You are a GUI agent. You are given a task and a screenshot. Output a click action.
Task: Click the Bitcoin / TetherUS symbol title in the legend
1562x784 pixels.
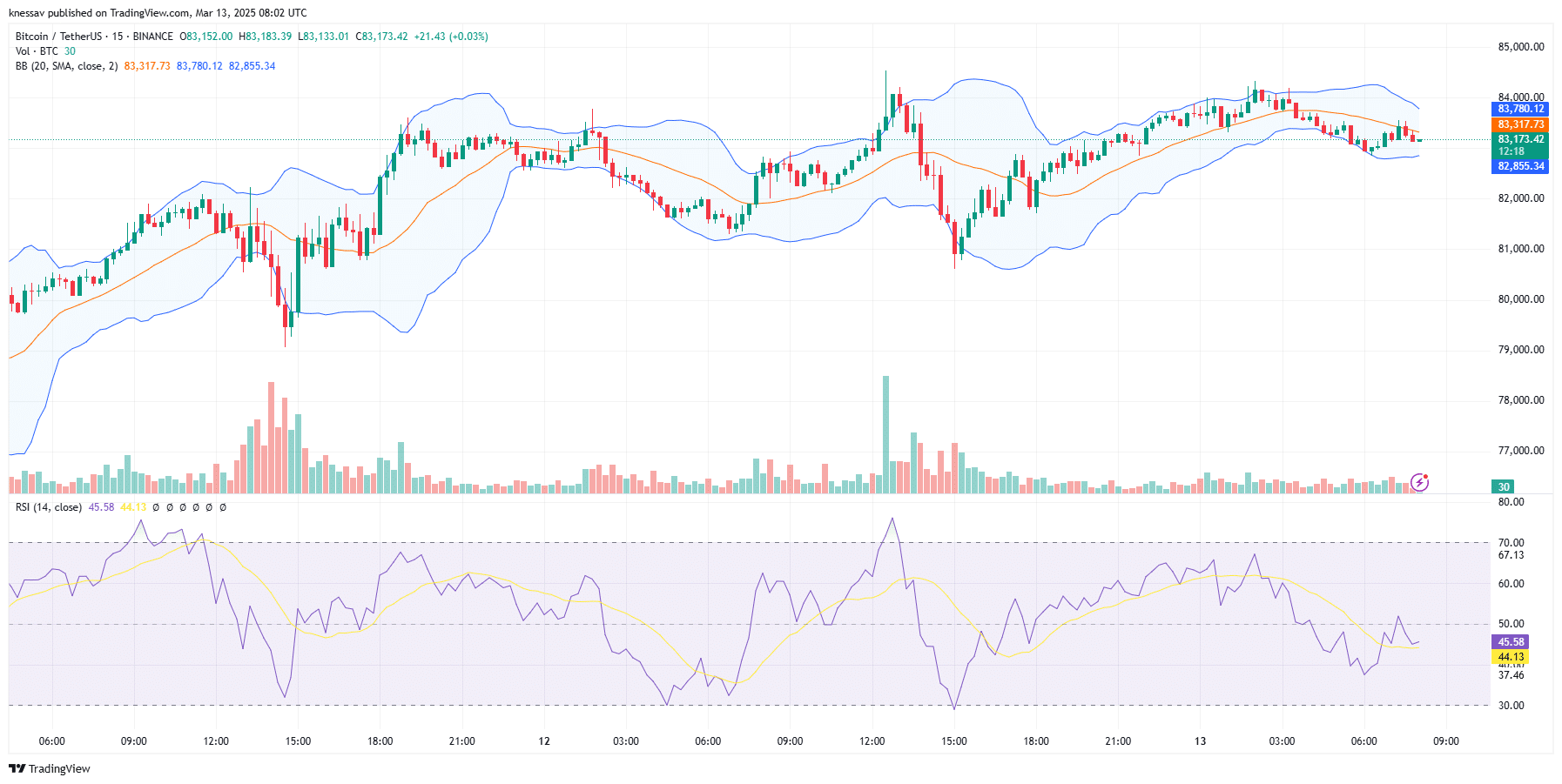58,37
